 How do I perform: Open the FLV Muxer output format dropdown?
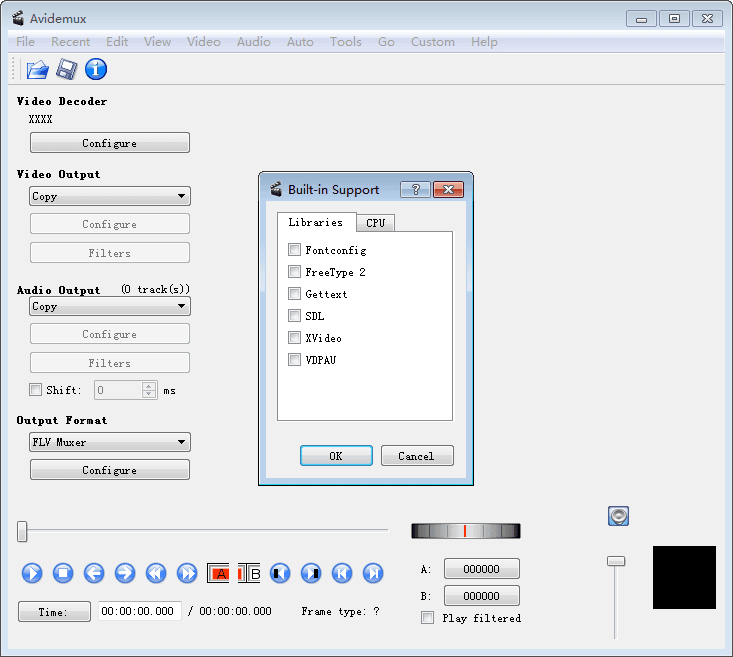coord(110,442)
